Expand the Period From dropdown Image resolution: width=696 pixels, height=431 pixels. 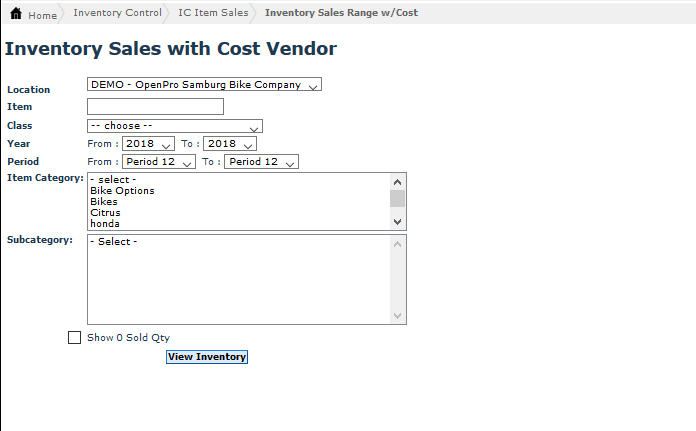pos(158,162)
